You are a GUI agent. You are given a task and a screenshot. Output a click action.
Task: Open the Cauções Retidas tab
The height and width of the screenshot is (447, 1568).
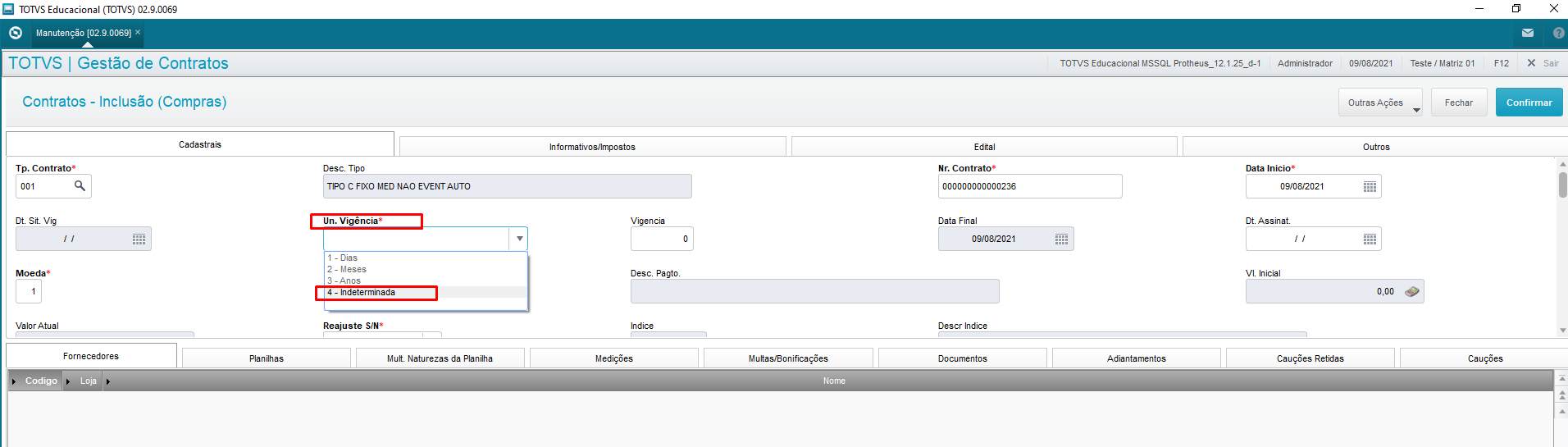pyautogui.click(x=1310, y=358)
